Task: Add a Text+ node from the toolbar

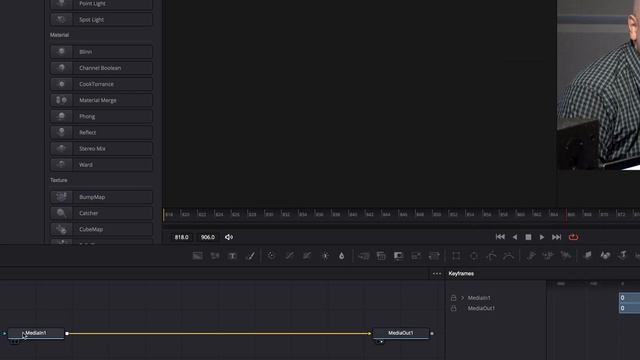Action: click(233, 256)
